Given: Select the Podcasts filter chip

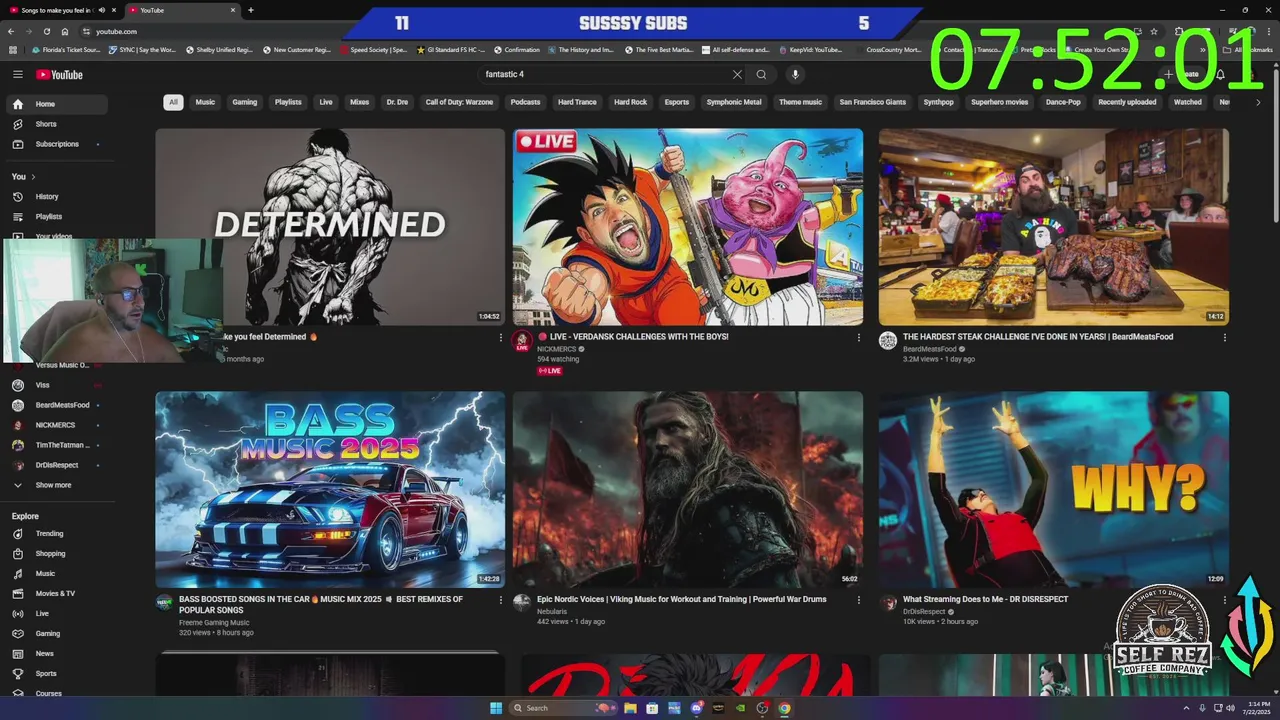Looking at the screenshot, I should click(x=525, y=102).
